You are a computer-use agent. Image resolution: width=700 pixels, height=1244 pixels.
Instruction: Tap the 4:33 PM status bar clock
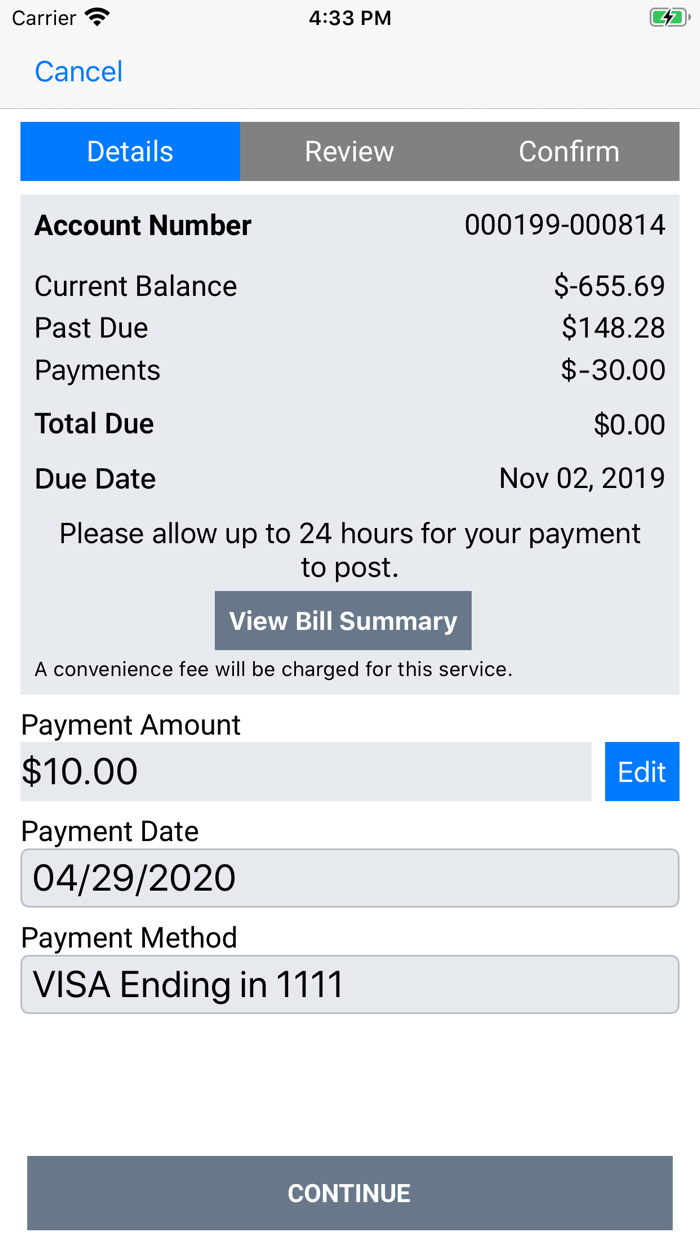click(349, 18)
